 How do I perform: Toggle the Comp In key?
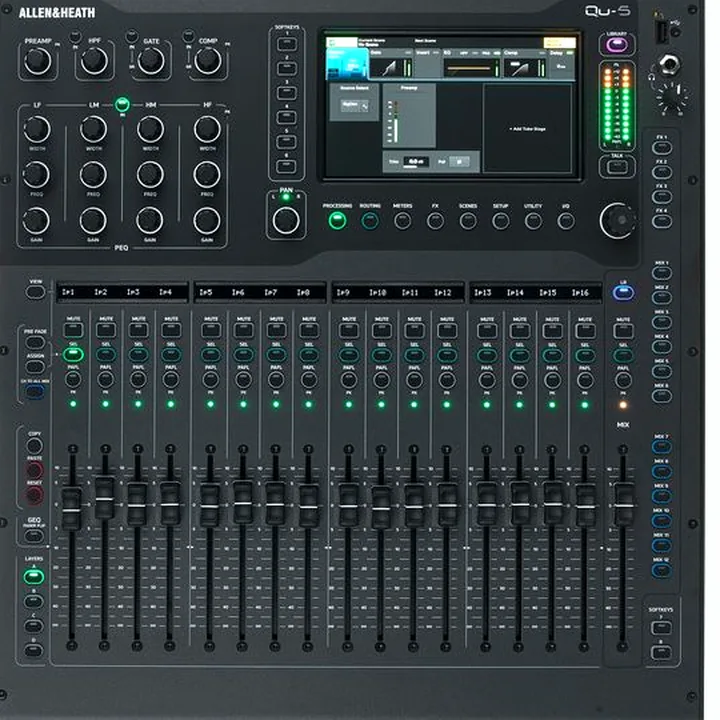tap(188, 35)
